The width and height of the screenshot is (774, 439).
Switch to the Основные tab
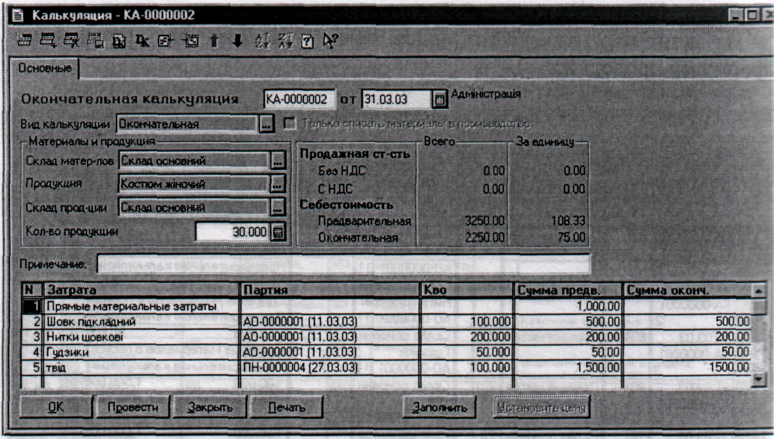coord(44,68)
